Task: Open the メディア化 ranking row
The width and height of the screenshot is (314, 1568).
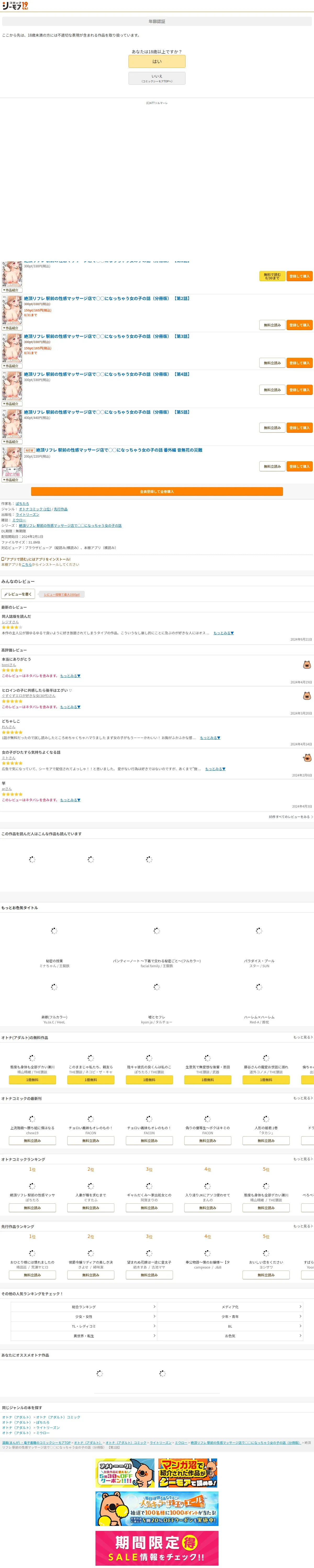Action: pos(230,1307)
